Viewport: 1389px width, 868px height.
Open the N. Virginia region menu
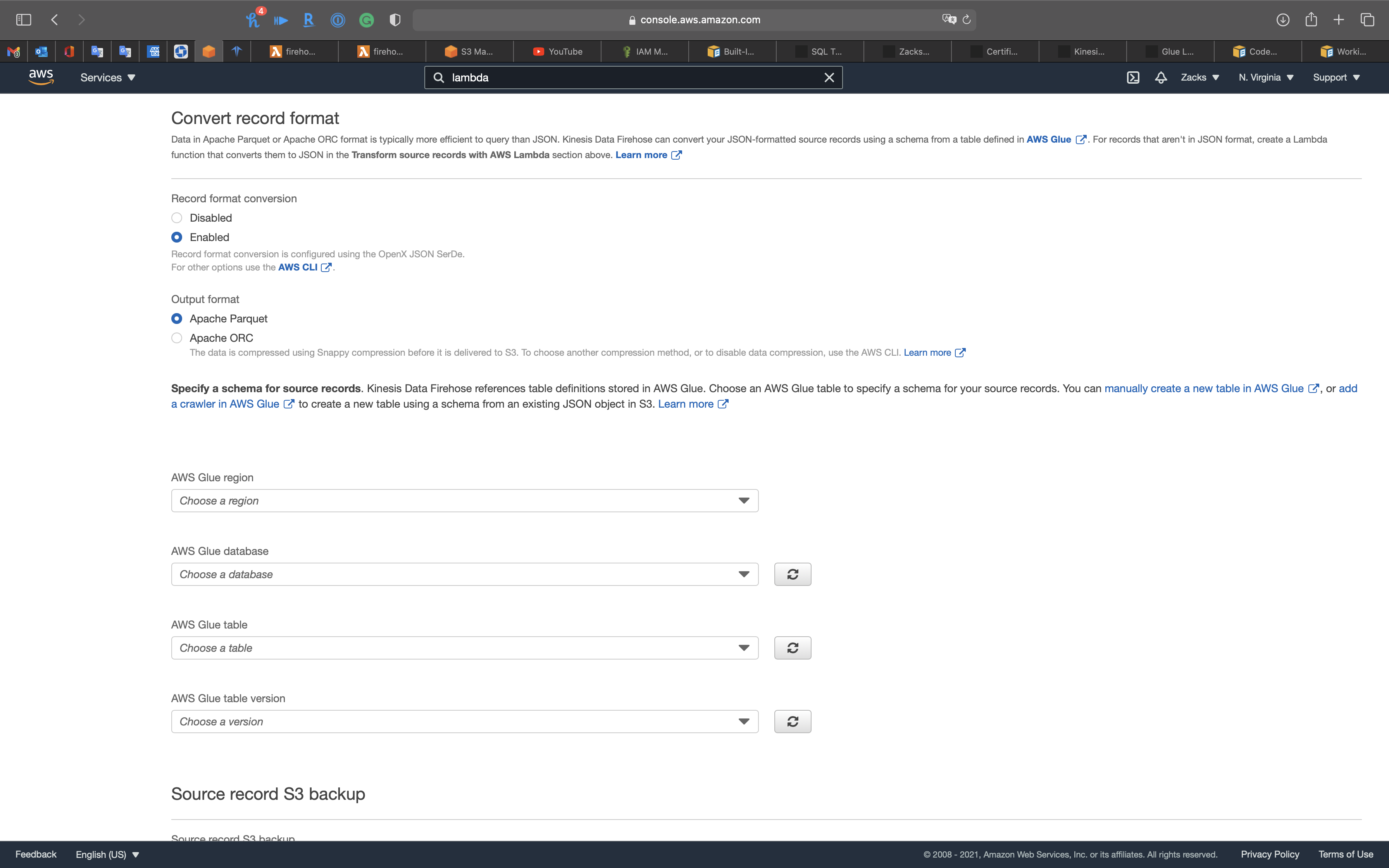coord(1266,77)
